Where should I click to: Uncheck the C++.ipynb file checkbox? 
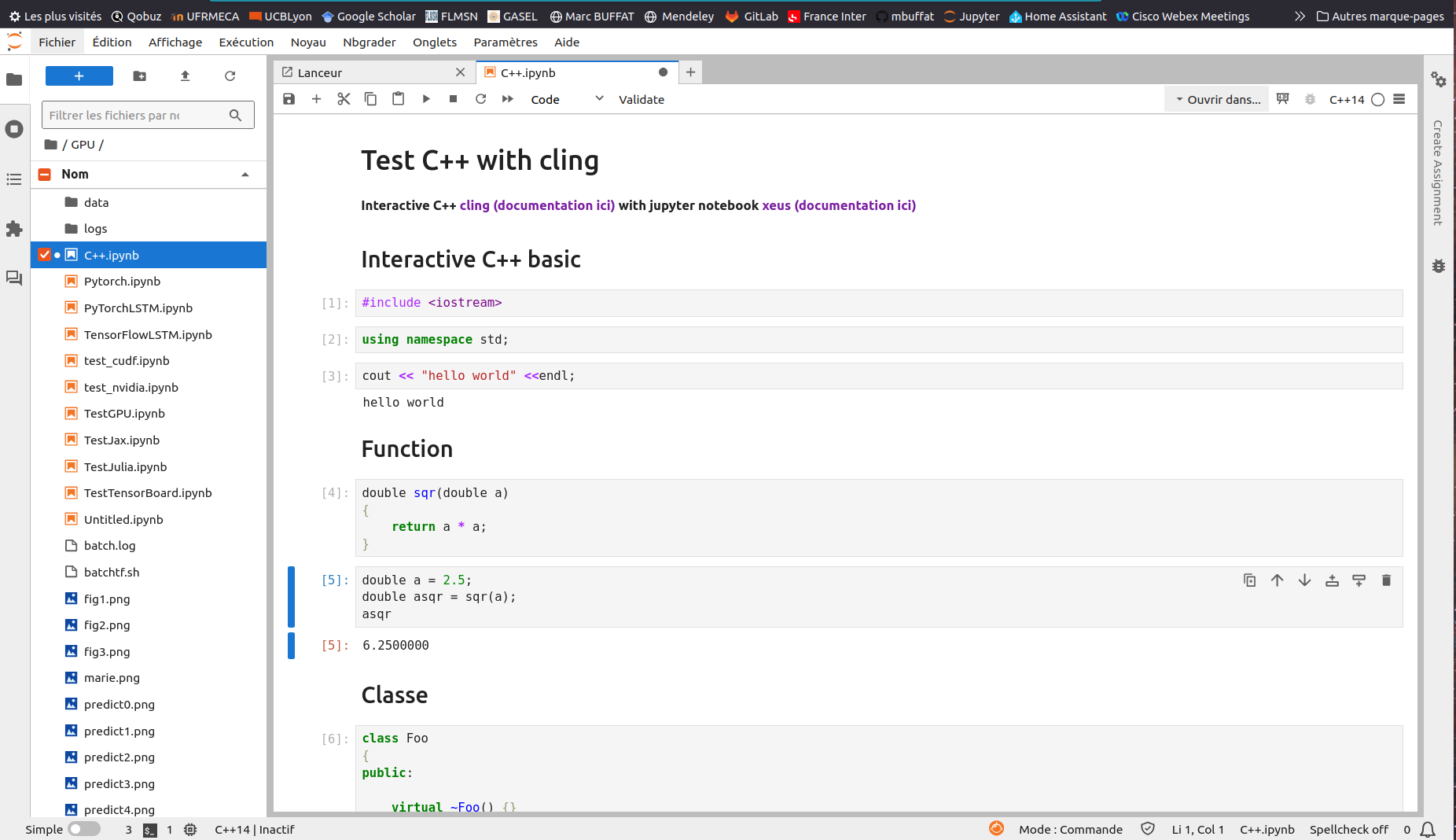(x=45, y=255)
